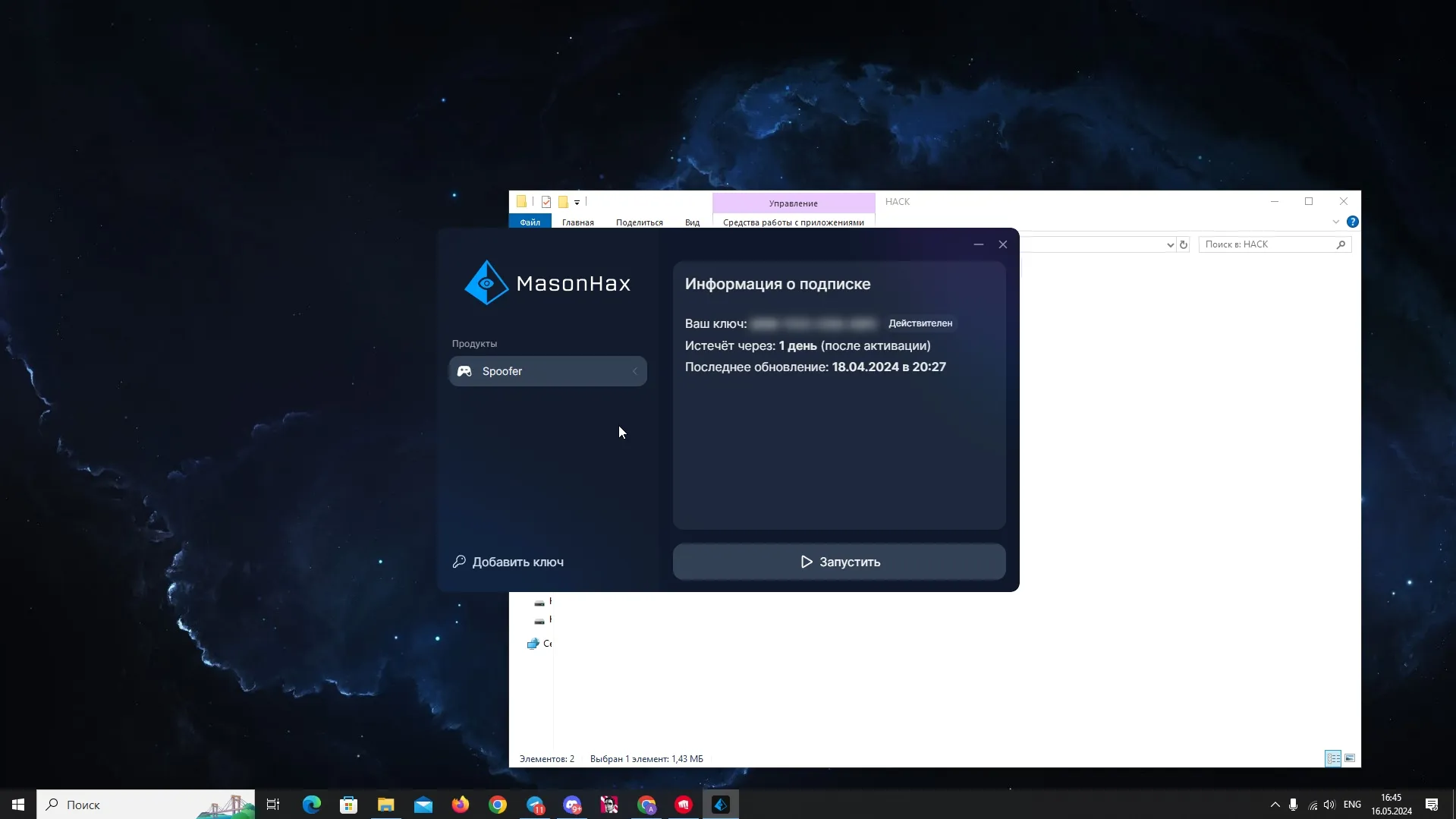1456x819 pixels.
Task: Click the Запустить launch button
Action: (839, 562)
